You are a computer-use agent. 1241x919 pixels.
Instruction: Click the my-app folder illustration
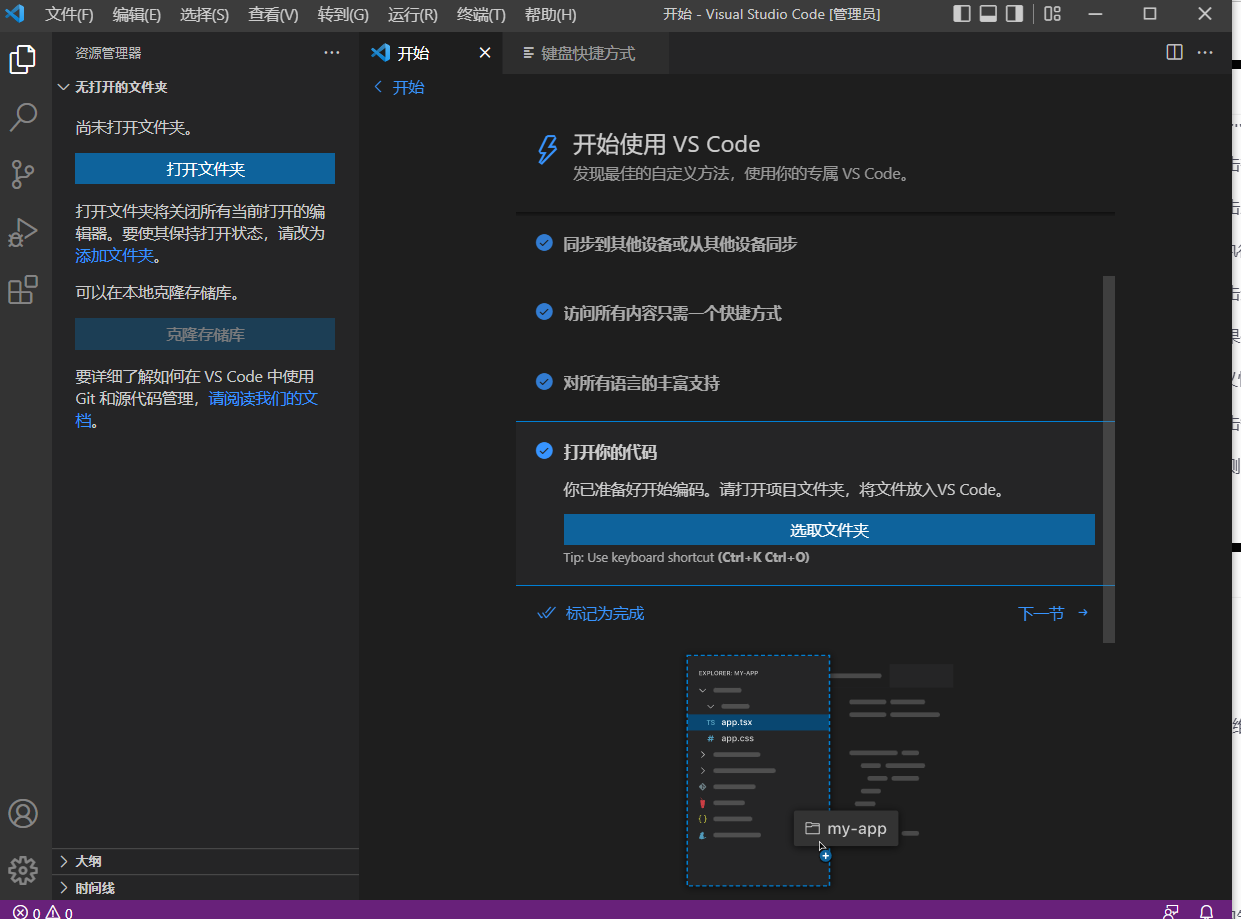click(846, 828)
